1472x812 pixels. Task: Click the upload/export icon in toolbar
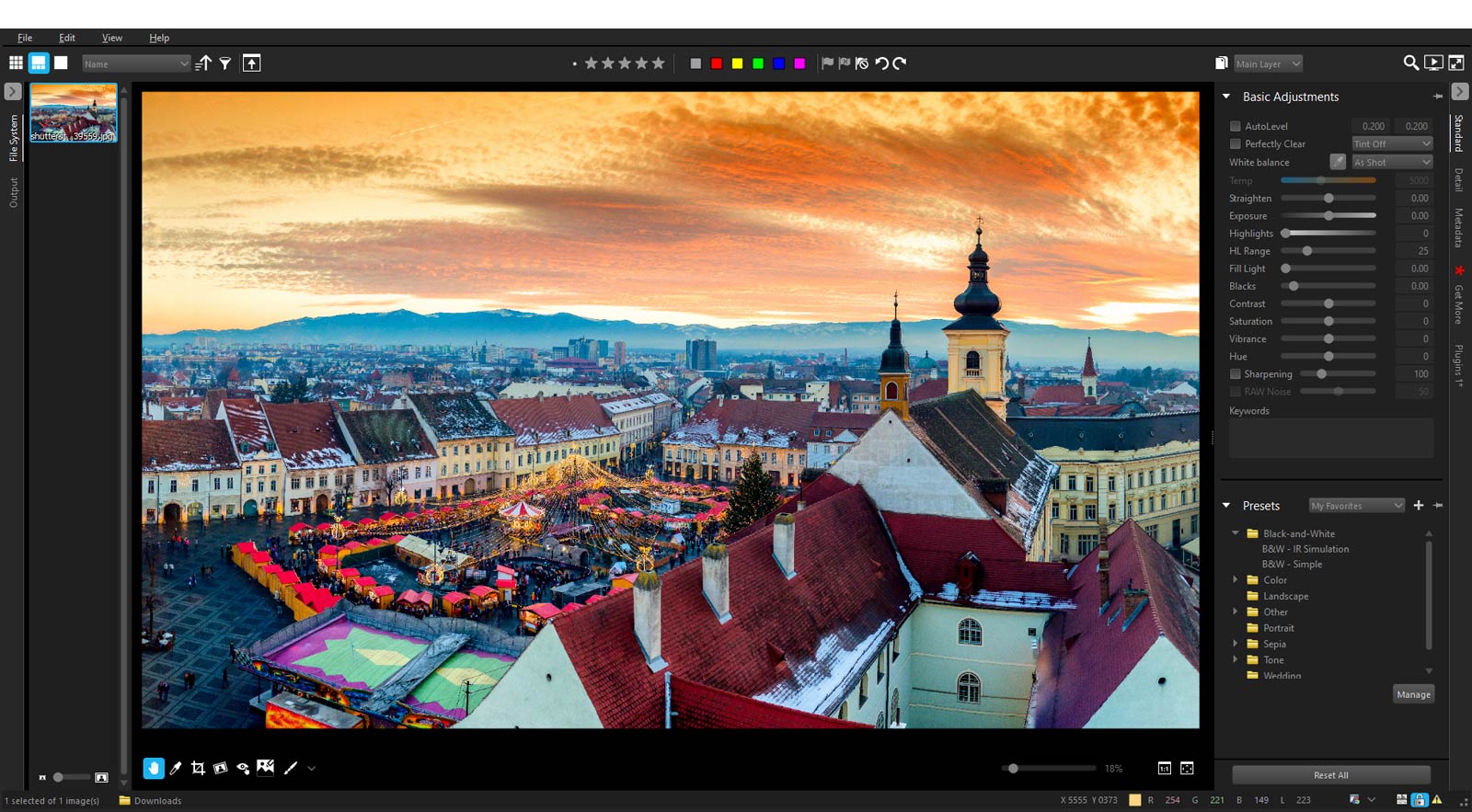(x=251, y=63)
